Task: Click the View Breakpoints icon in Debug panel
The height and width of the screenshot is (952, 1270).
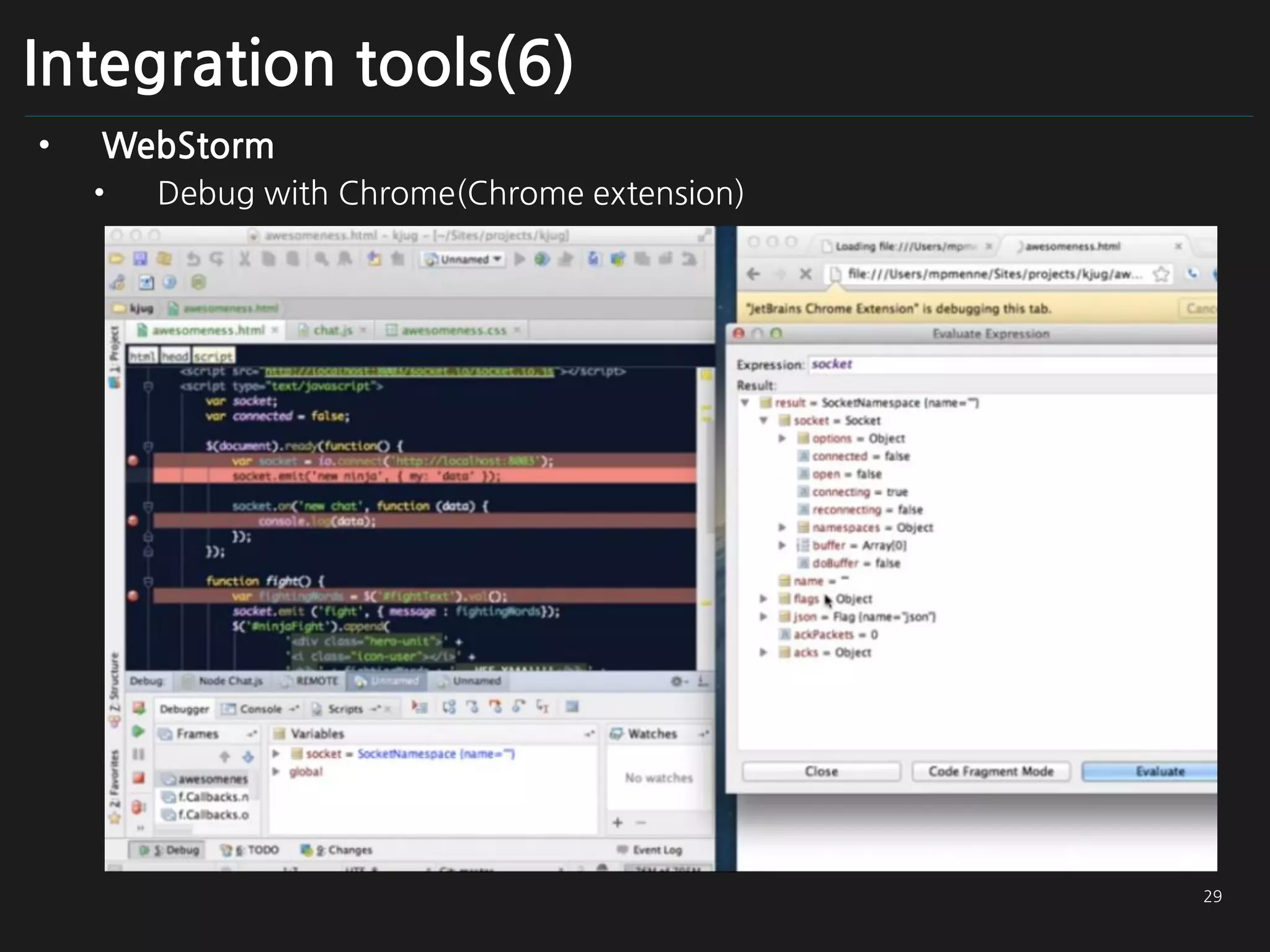Action: click(x=138, y=807)
